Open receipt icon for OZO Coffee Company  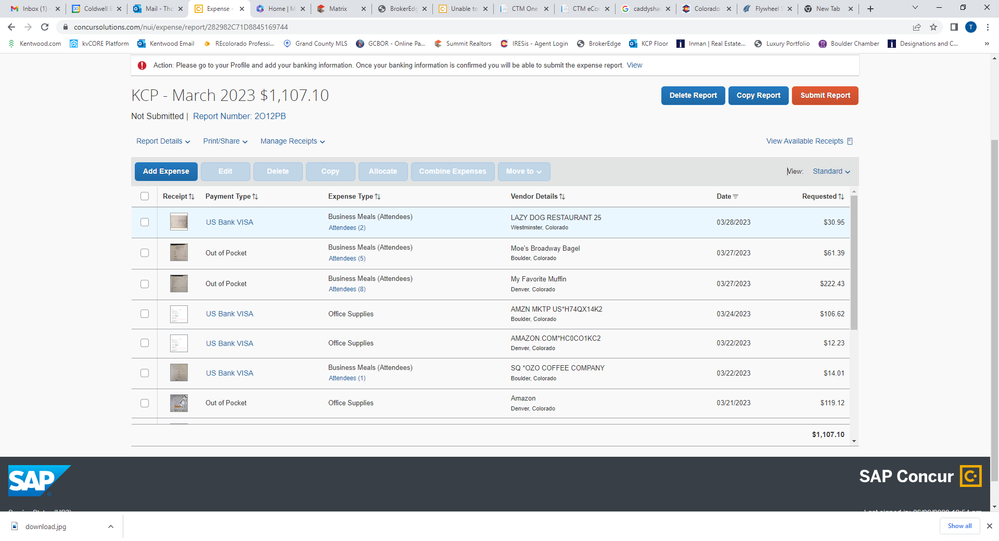pyautogui.click(x=178, y=373)
